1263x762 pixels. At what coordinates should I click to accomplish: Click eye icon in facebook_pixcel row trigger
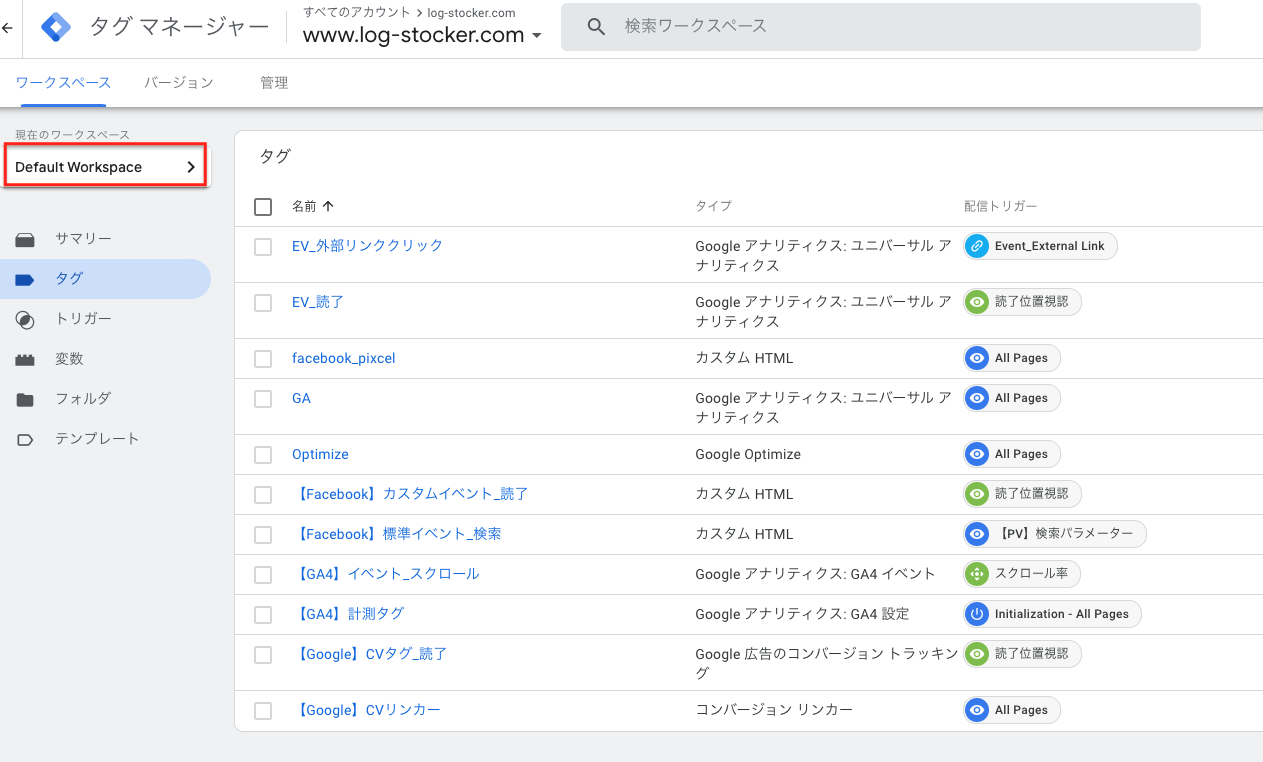[977, 358]
